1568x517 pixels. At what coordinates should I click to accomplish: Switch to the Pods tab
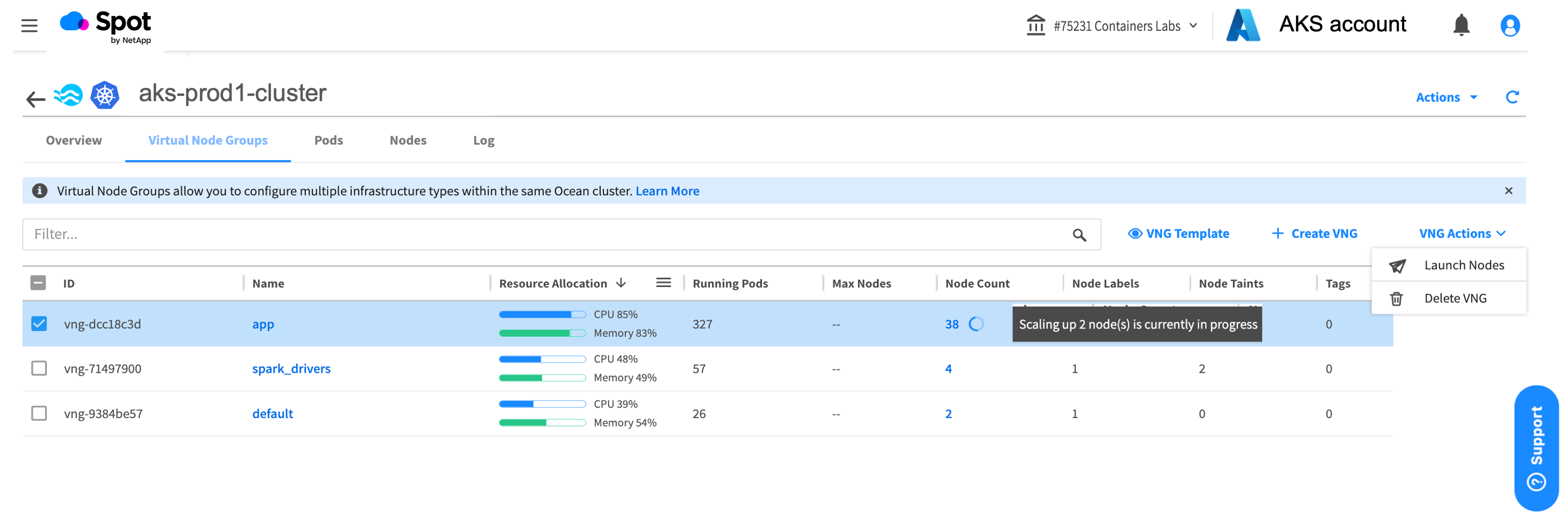(328, 141)
